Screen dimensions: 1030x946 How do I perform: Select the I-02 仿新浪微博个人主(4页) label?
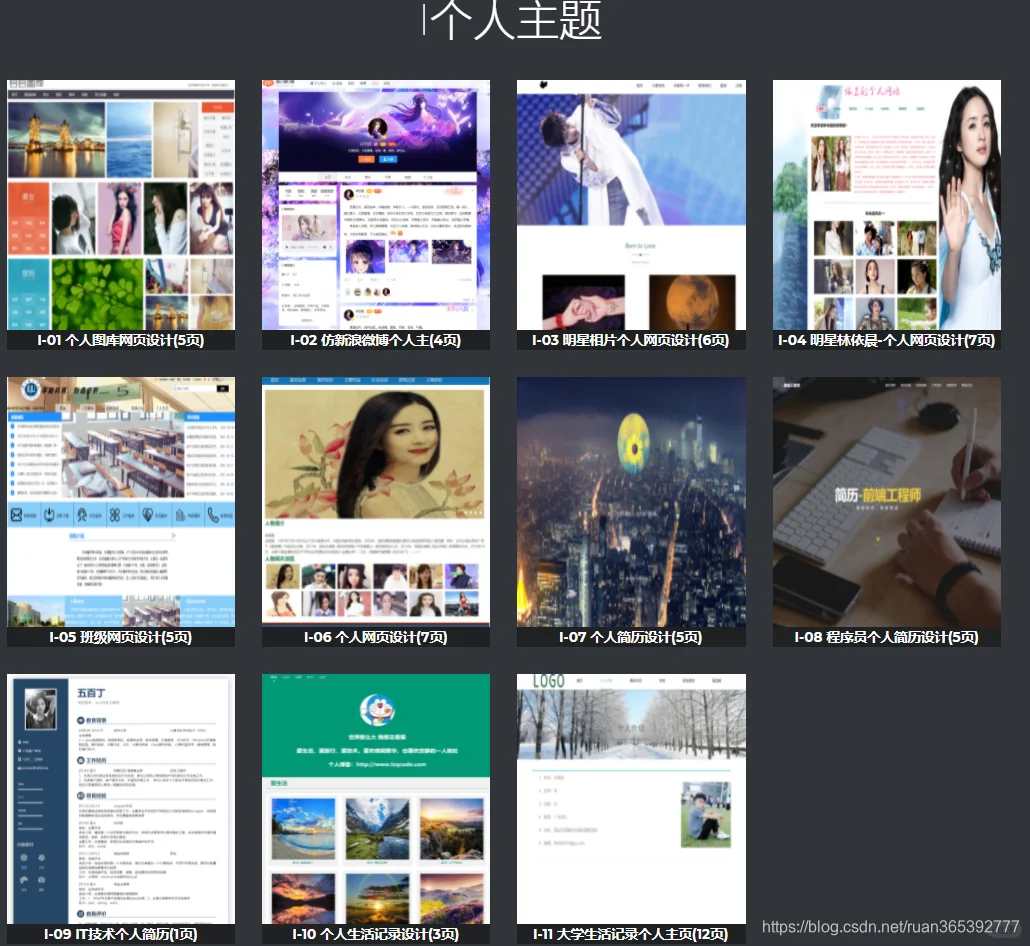375,340
